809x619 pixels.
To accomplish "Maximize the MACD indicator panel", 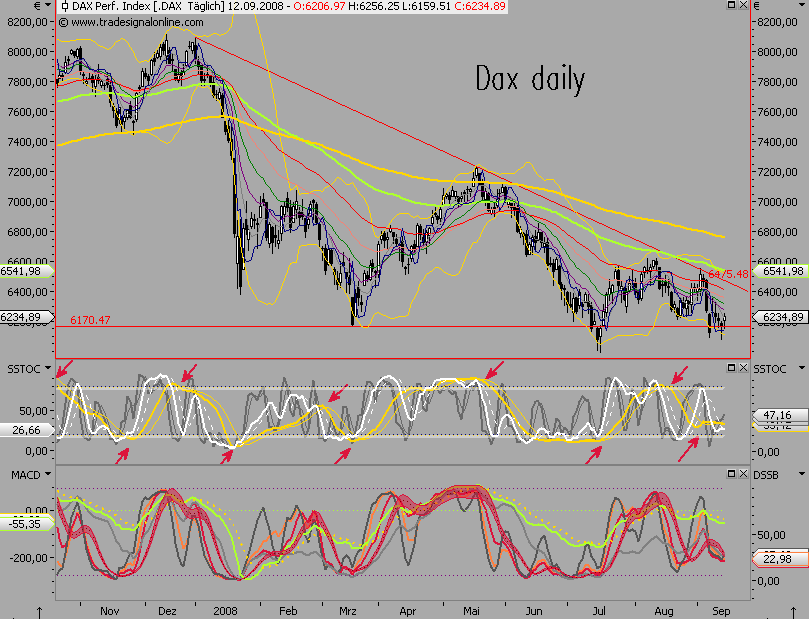I will pos(732,473).
